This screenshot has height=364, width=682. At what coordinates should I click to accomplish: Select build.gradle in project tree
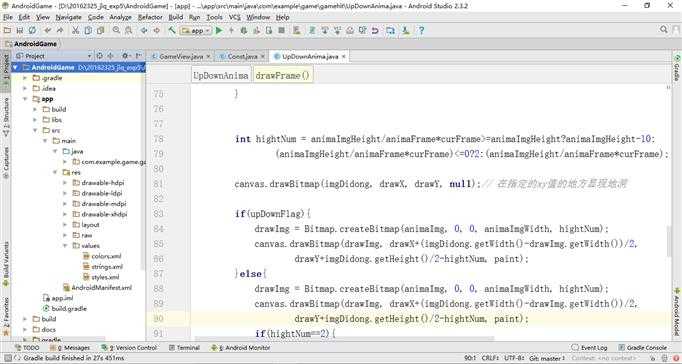click(x=65, y=308)
